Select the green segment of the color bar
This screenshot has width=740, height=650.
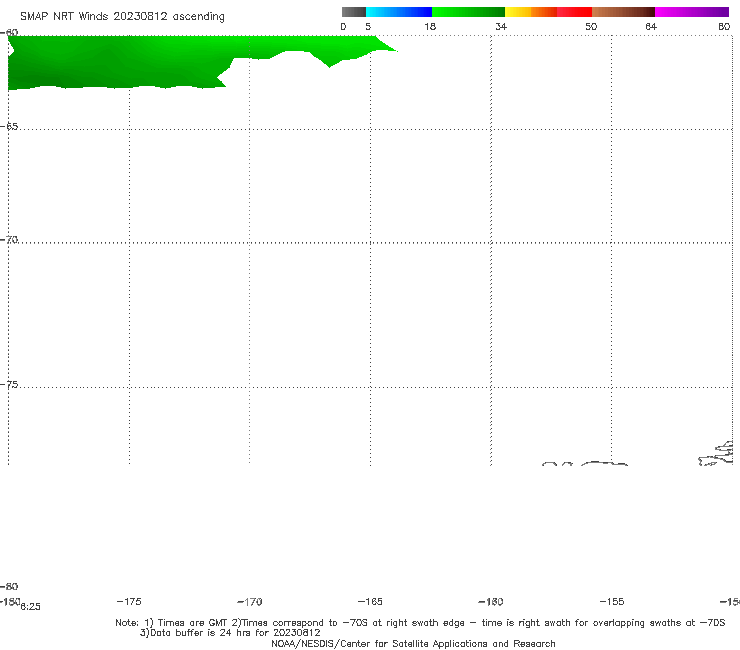468,12
